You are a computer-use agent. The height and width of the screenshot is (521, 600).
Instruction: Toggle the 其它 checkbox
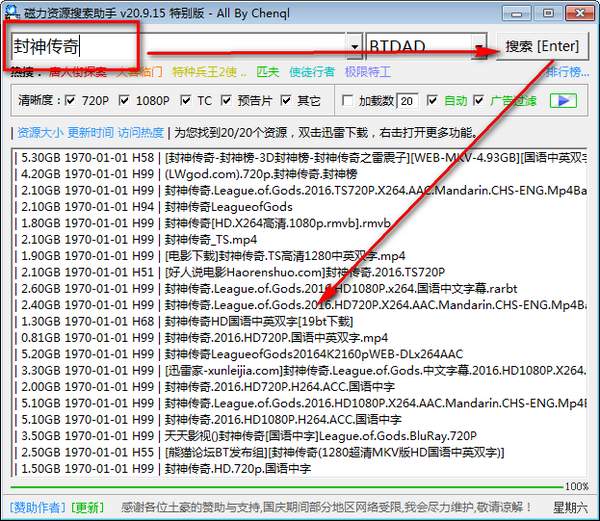285,101
